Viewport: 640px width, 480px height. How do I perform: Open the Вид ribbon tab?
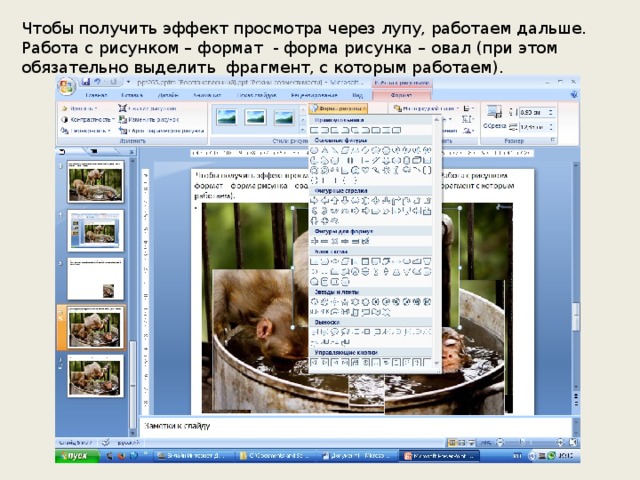coord(357,95)
